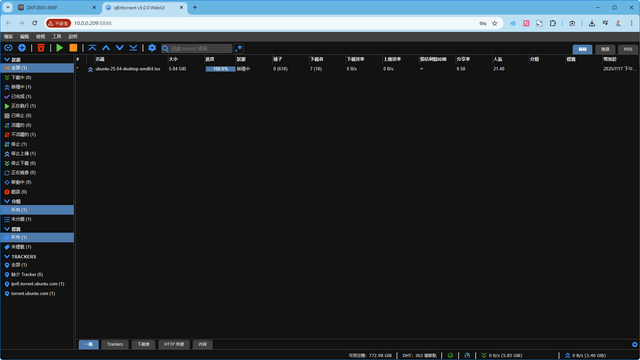Open the RSS tab at top right
This screenshot has width=640, height=360.
tap(628, 49)
